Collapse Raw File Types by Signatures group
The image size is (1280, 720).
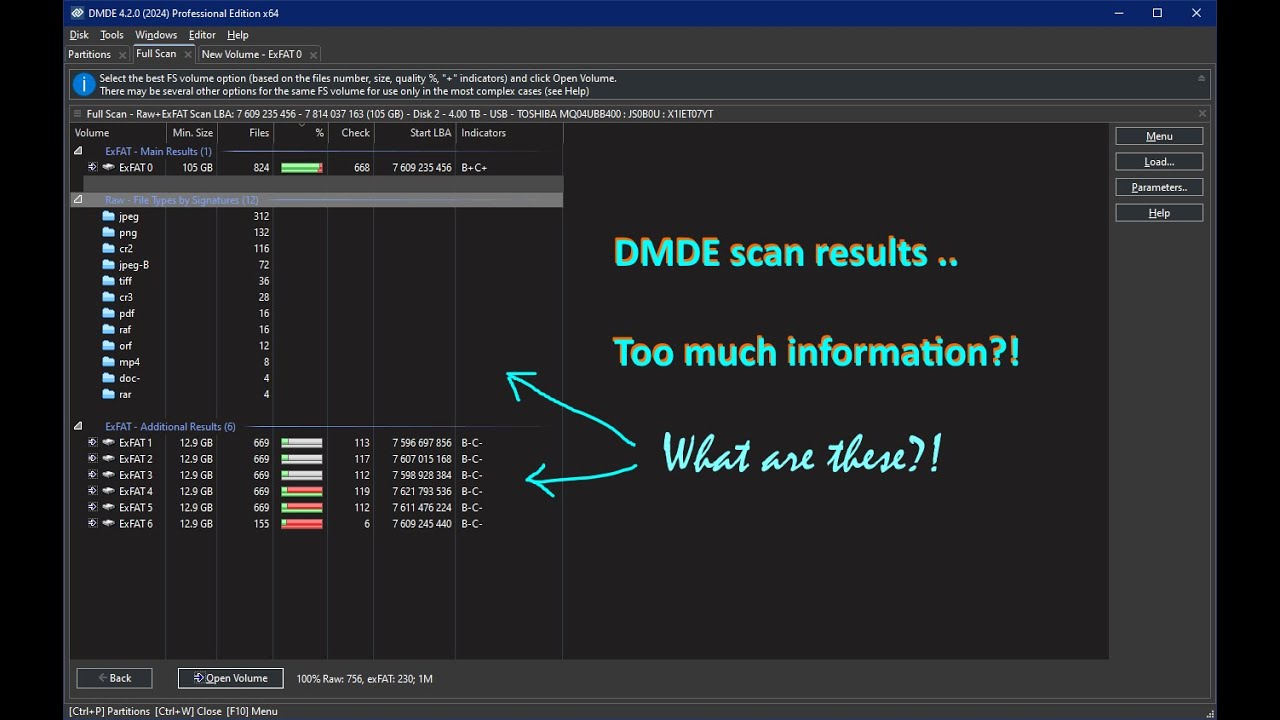click(x=78, y=200)
